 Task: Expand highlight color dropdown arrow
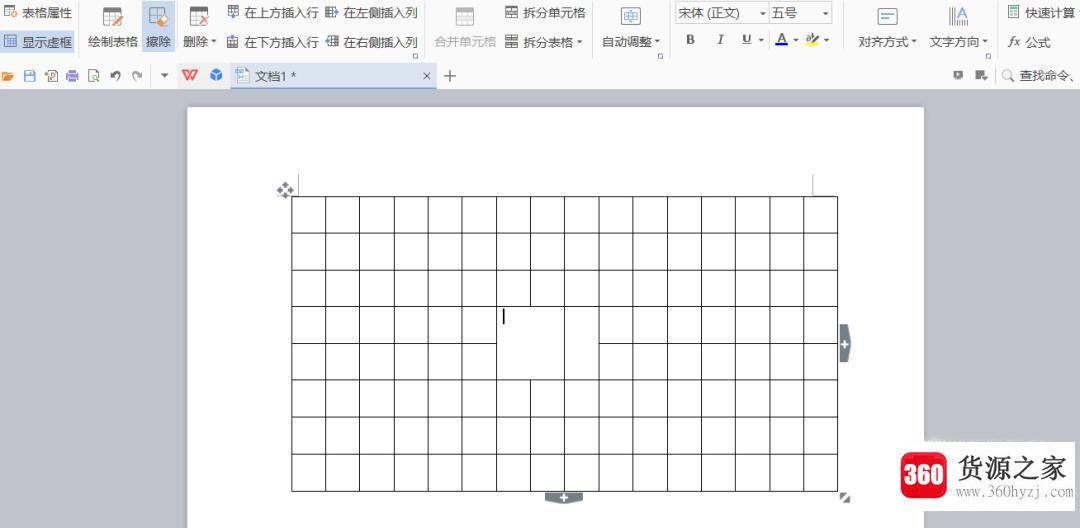(826, 41)
